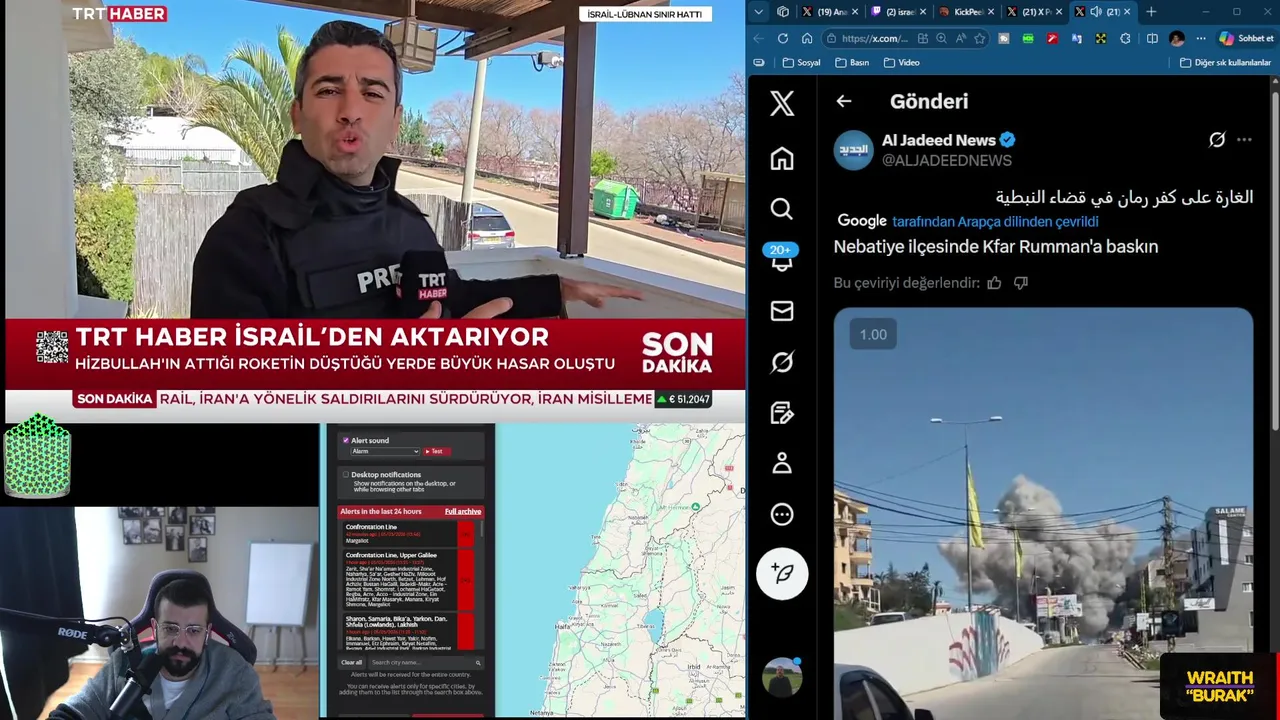Image resolution: width=1280 pixels, height=720 pixels.
Task: Click the explosion video in the post
Action: (1043, 513)
